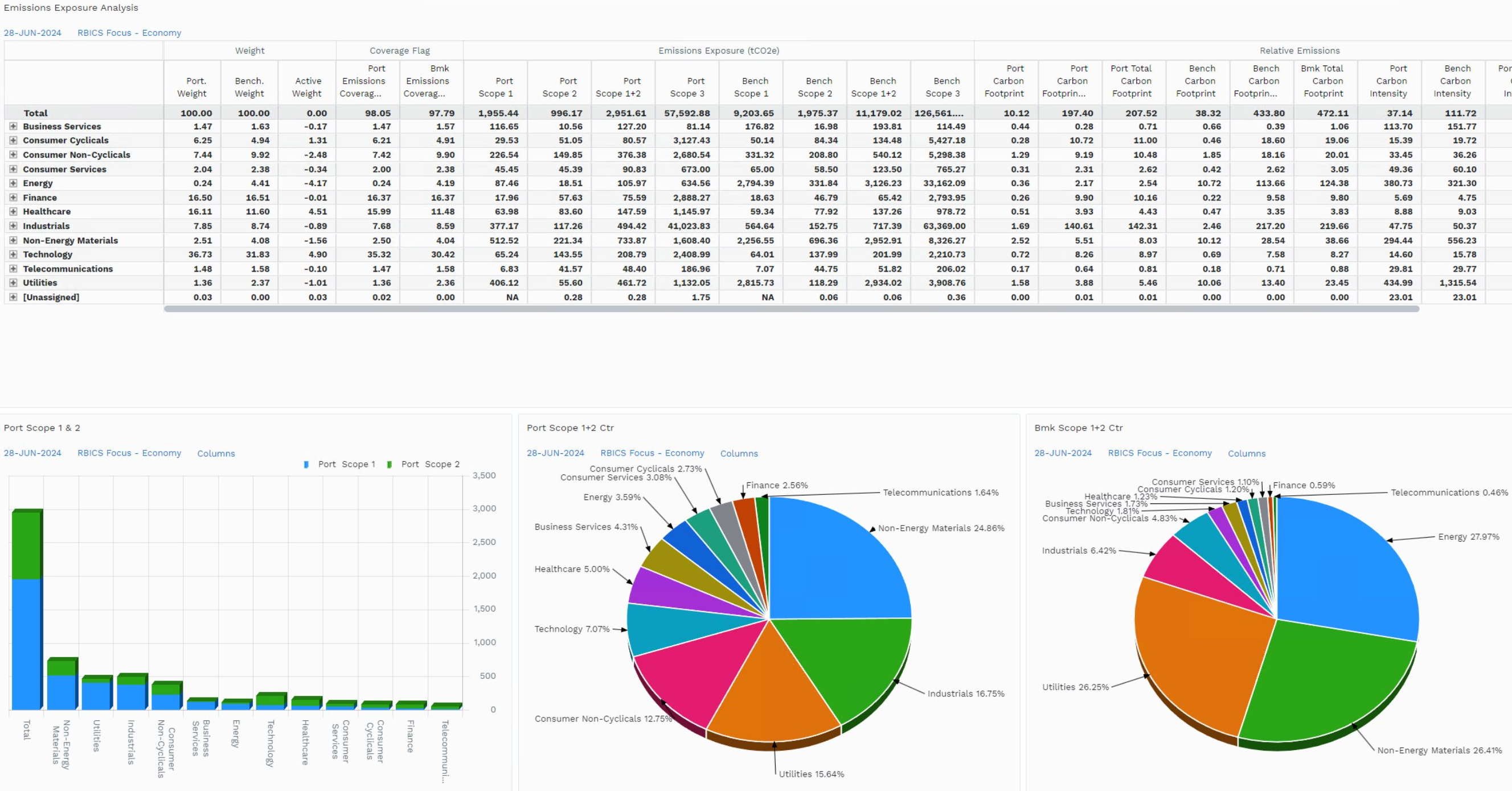Expand the Utilities sector row
1512x791 pixels.
(x=13, y=283)
